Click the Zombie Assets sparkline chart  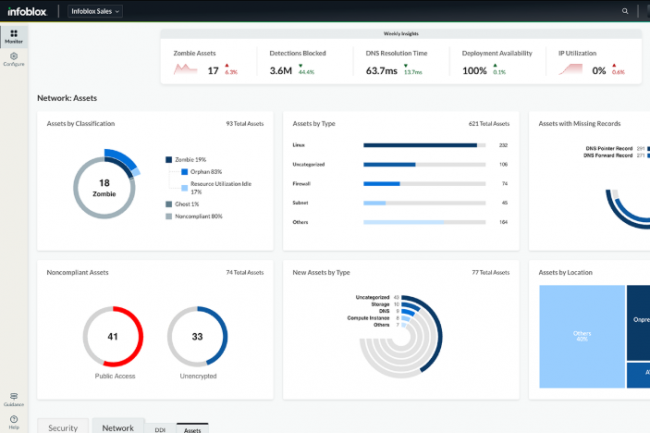185,70
